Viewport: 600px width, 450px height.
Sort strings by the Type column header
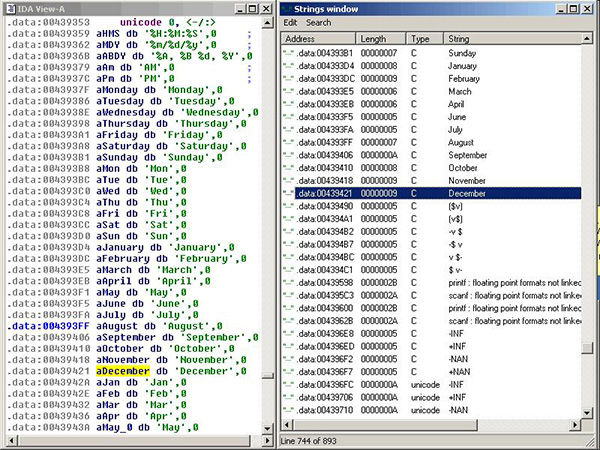tap(425, 39)
